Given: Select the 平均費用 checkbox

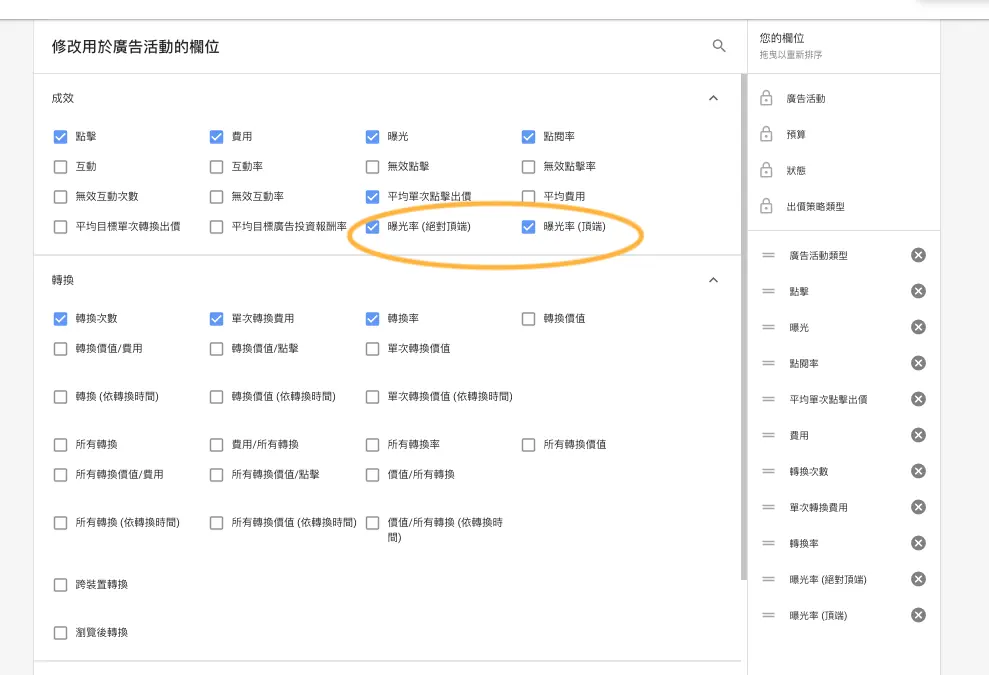Looking at the screenshot, I should [529, 196].
